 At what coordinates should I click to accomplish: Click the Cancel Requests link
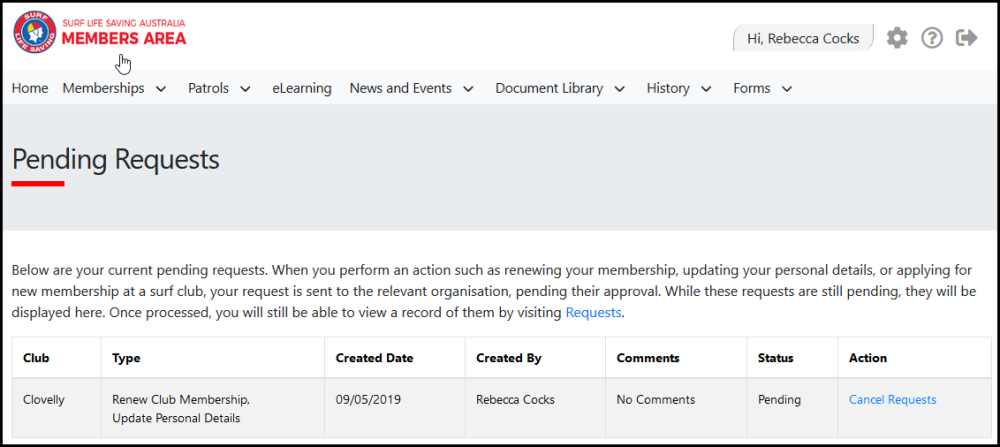pos(892,400)
